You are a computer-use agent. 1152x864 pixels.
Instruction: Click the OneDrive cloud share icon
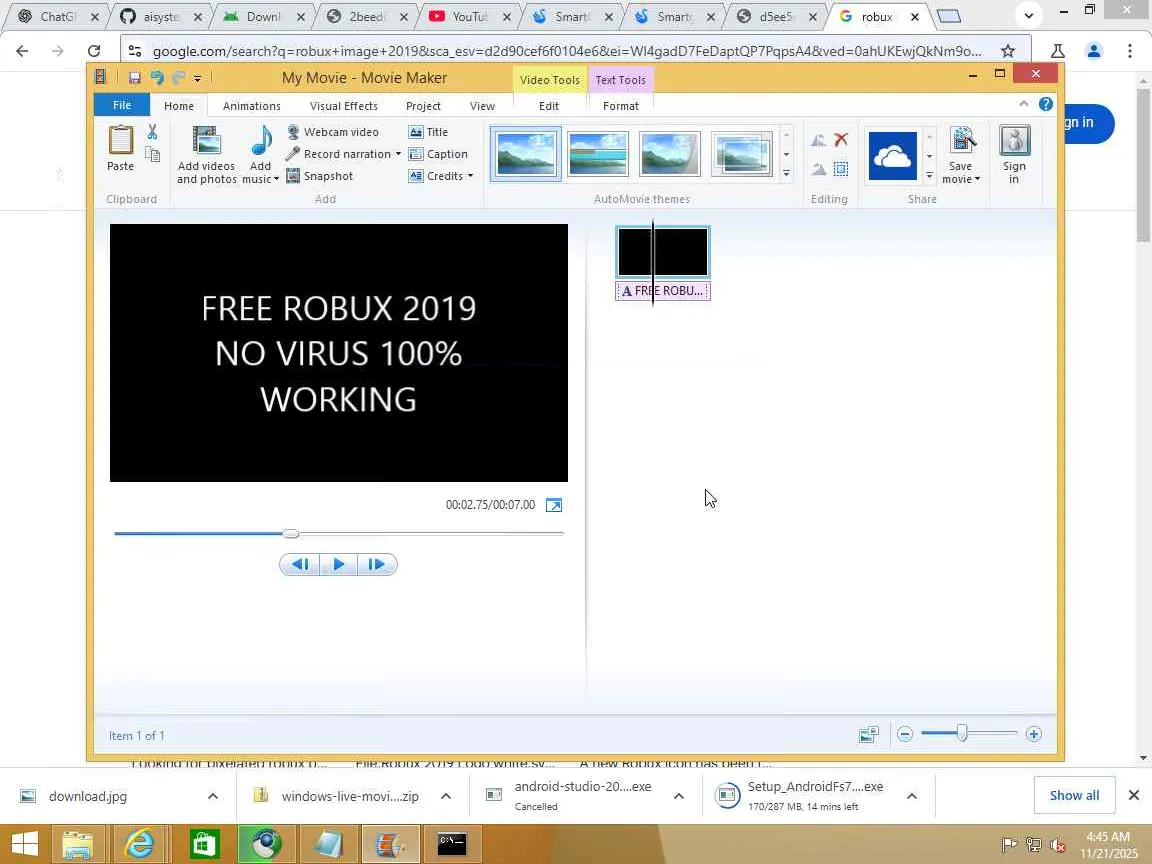click(893, 156)
